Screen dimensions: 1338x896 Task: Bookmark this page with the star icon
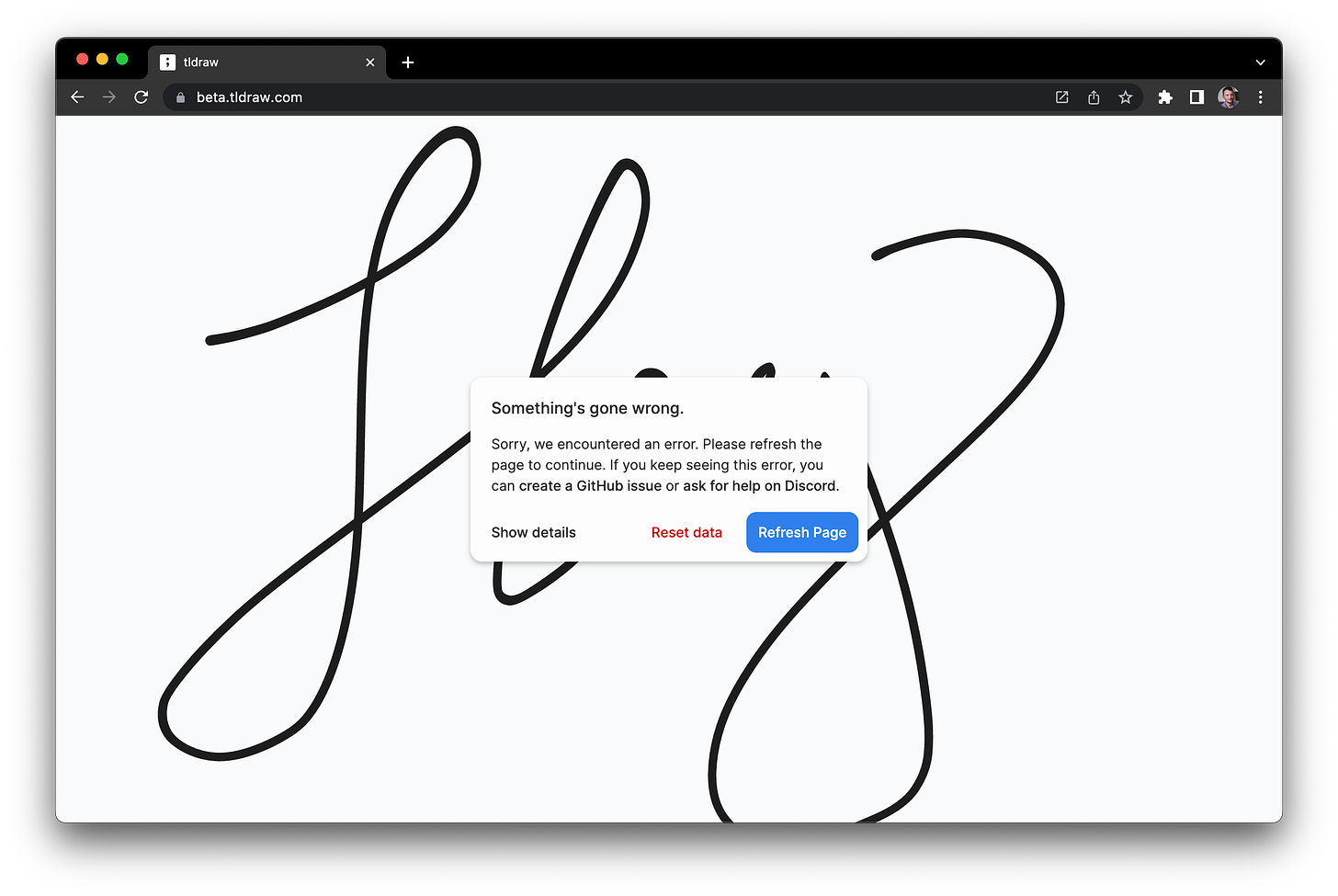1125,97
